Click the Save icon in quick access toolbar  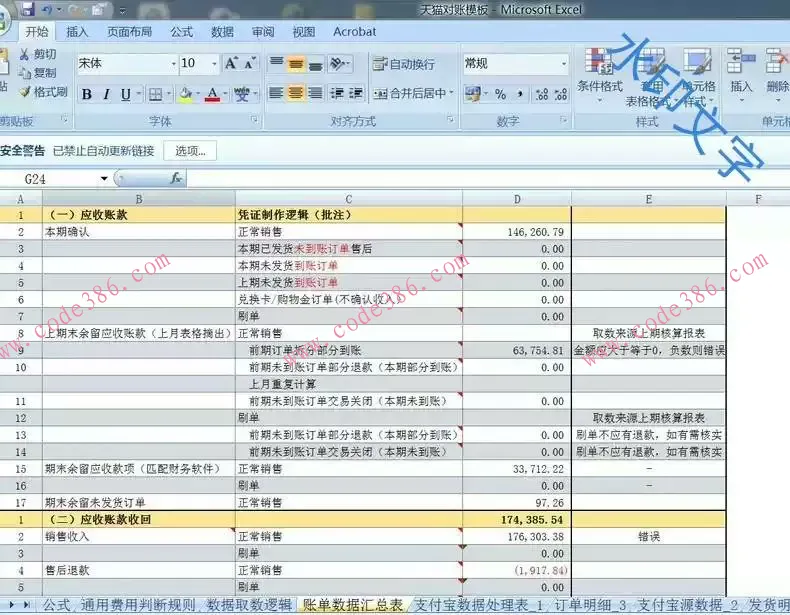pos(27,9)
